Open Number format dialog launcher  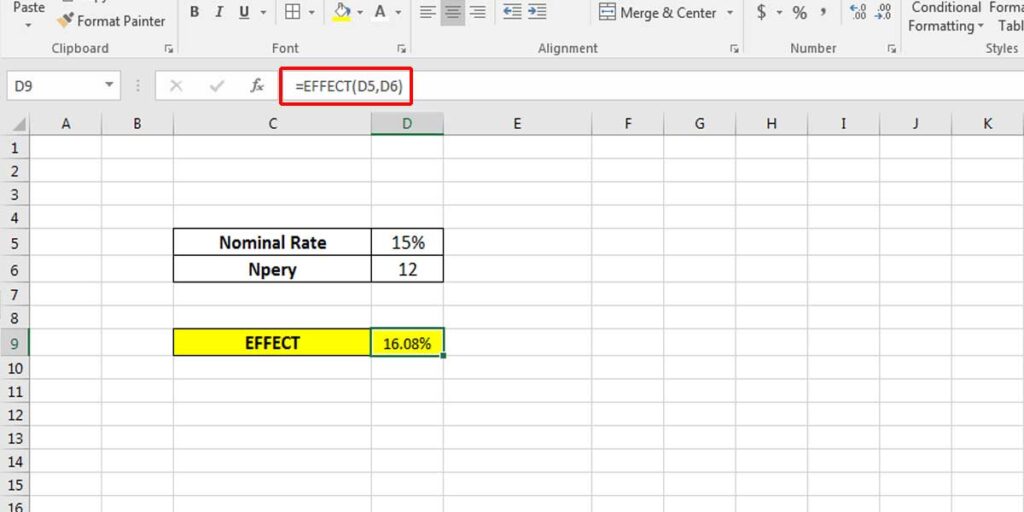891,48
